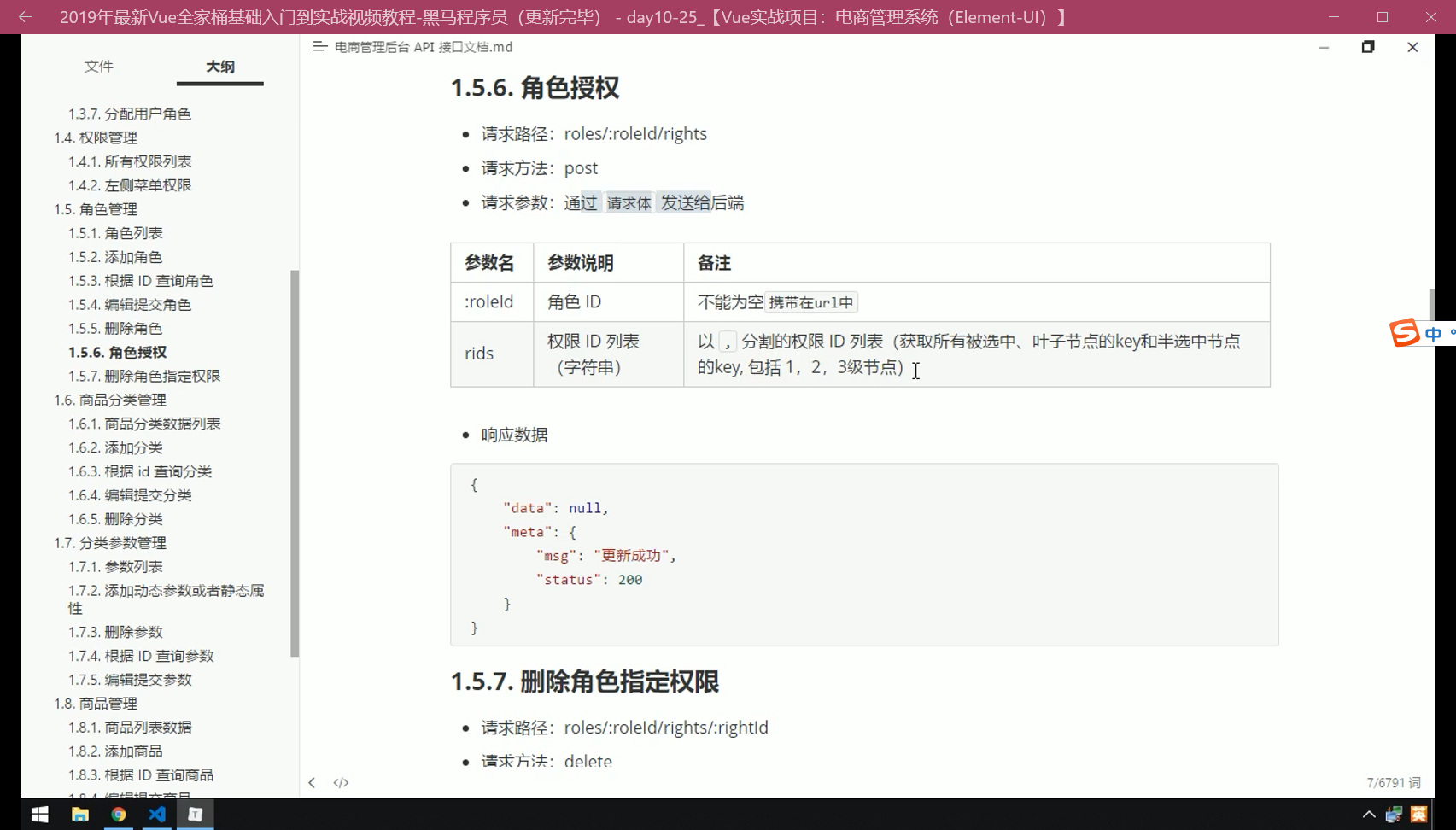Toggle the sidebar hamburger icon
Viewport: 1456px width, 830px height.
(319, 47)
